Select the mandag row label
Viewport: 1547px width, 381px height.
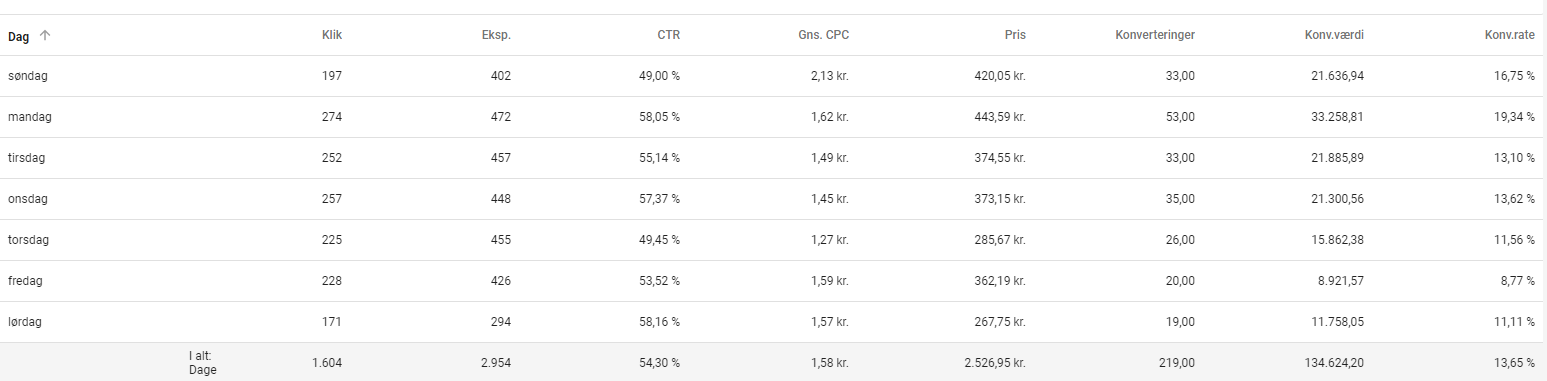(x=29, y=117)
